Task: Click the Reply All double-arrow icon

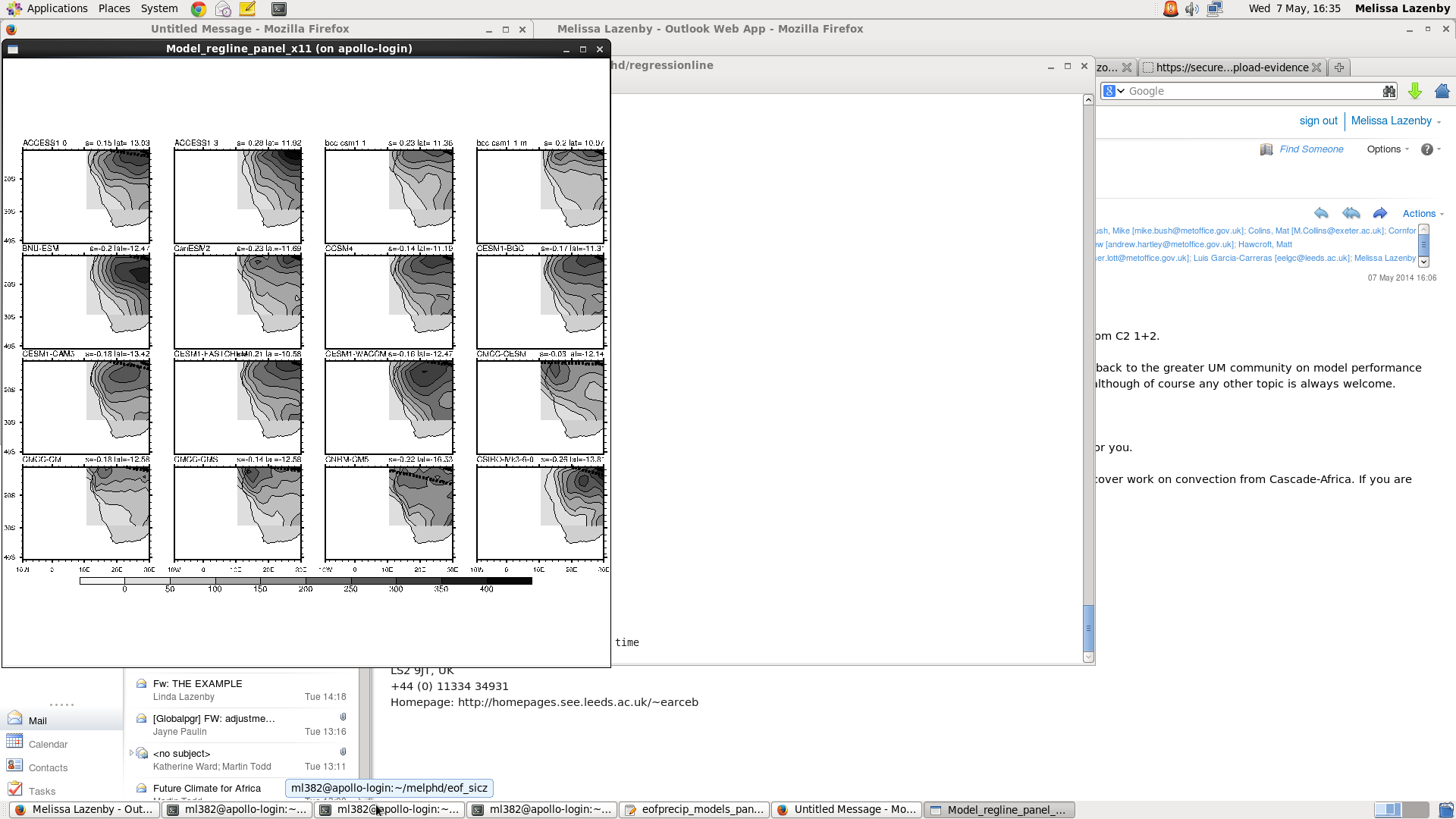Action: (1351, 213)
